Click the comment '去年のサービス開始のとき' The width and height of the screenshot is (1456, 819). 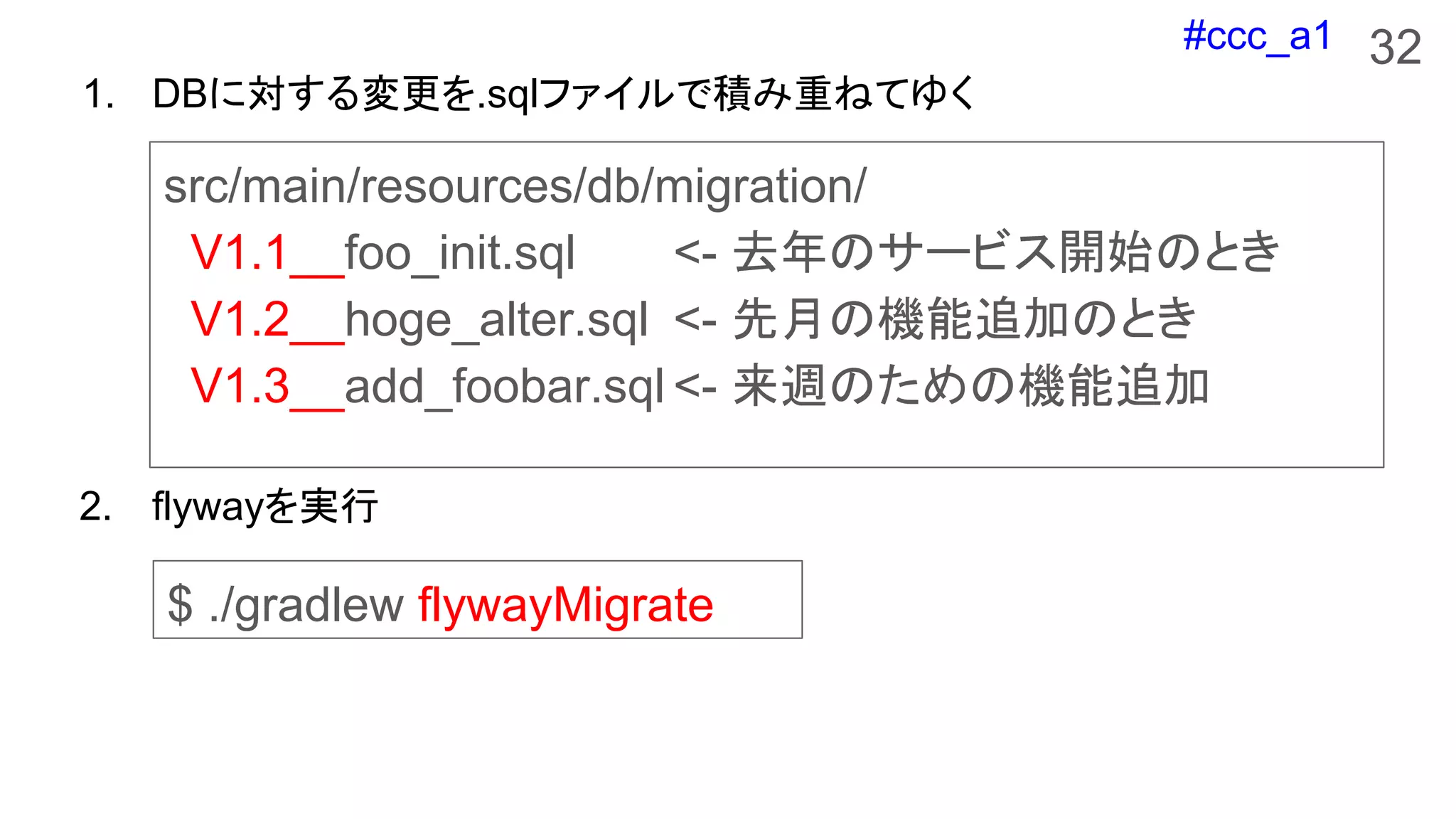tap(1006, 252)
